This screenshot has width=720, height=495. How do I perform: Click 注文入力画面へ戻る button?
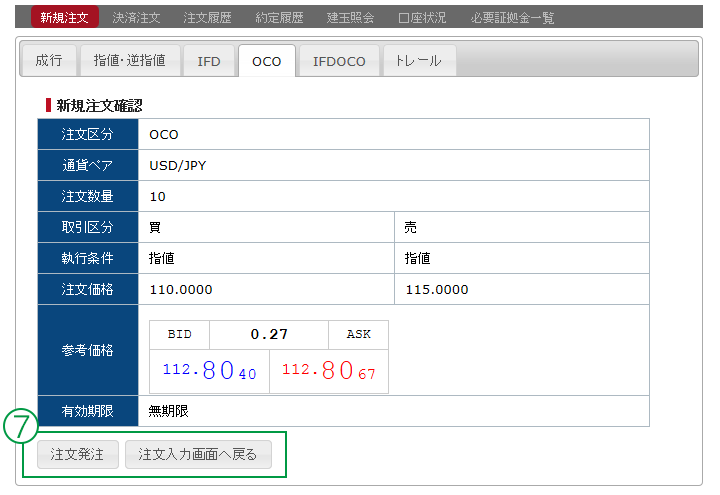click(x=198, y=454)
